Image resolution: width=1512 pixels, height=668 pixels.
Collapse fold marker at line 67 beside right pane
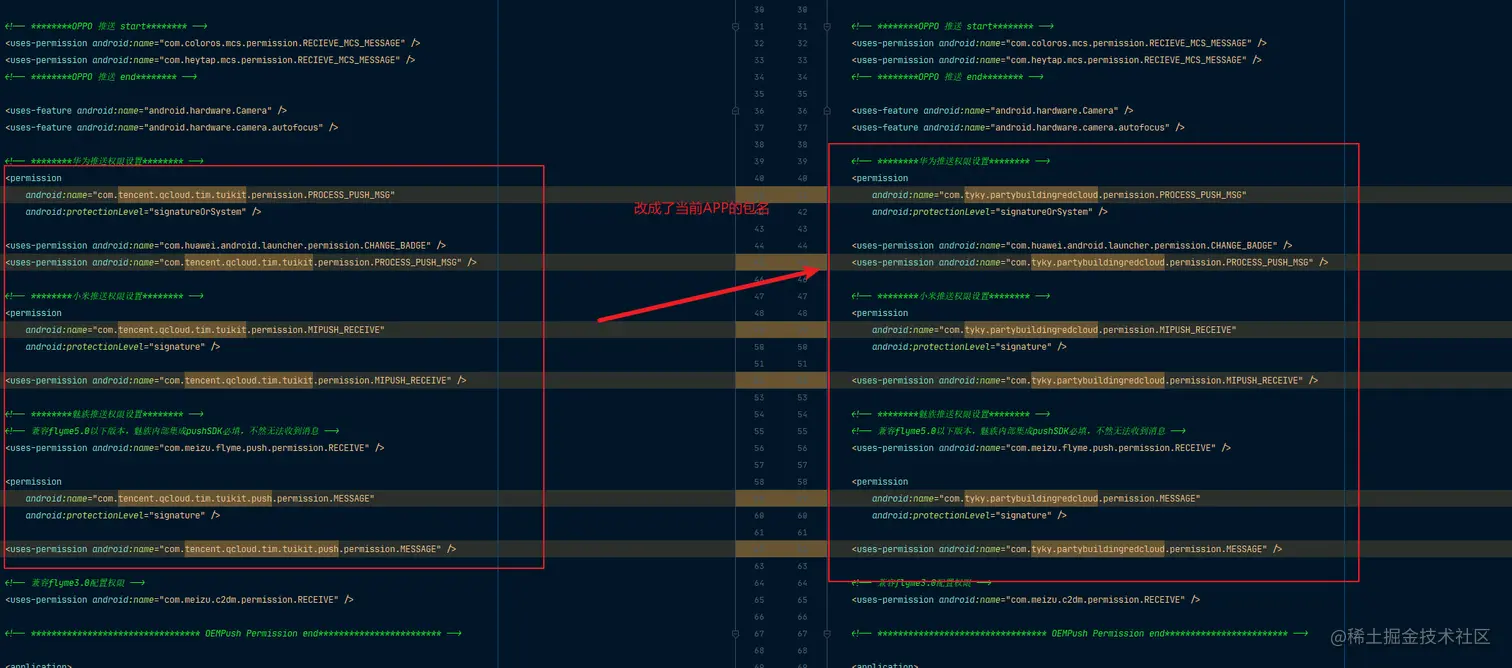pyautogui.click(x=827, y=633)
